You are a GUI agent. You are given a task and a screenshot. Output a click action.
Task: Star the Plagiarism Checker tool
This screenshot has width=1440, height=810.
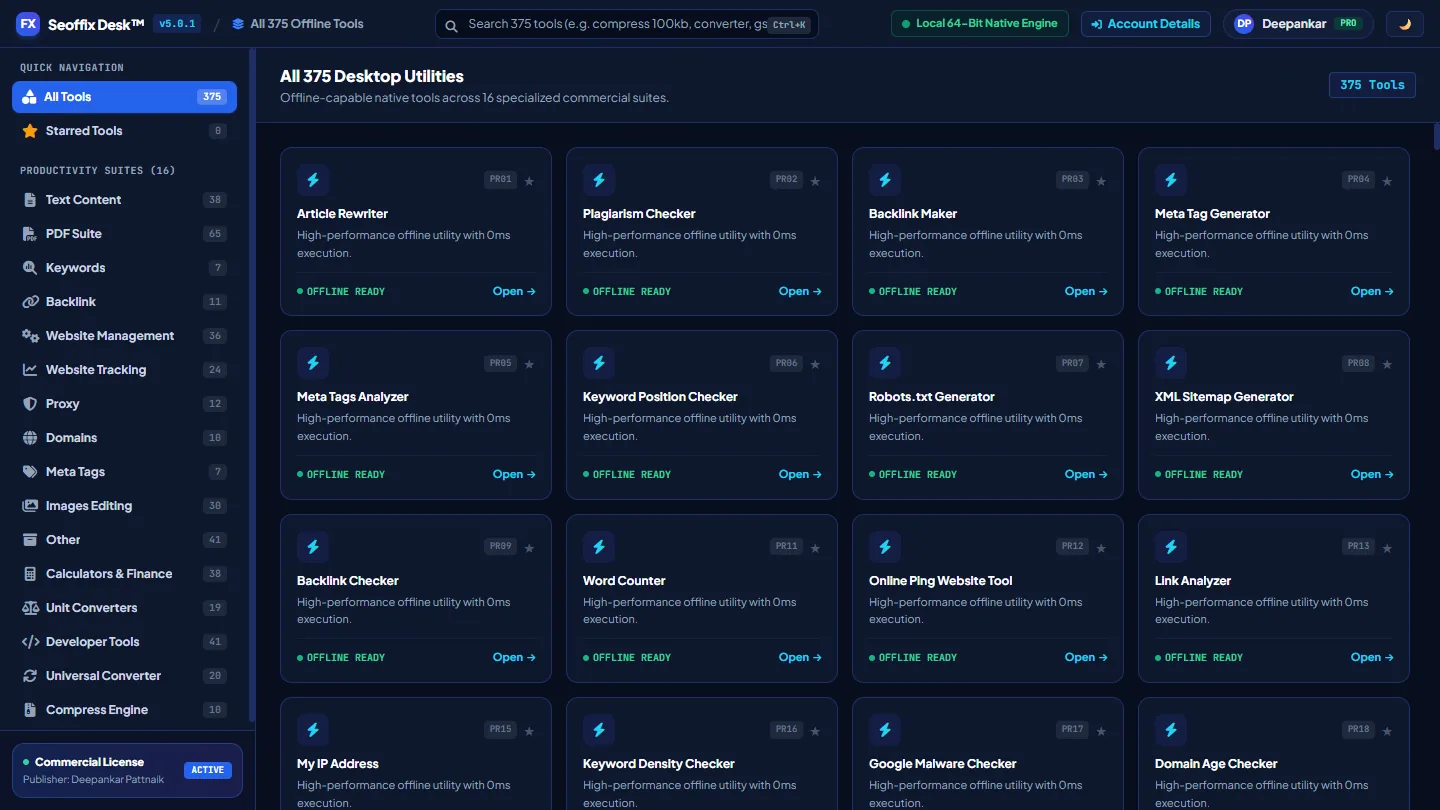pyautogui.click(x=815, y=181)
